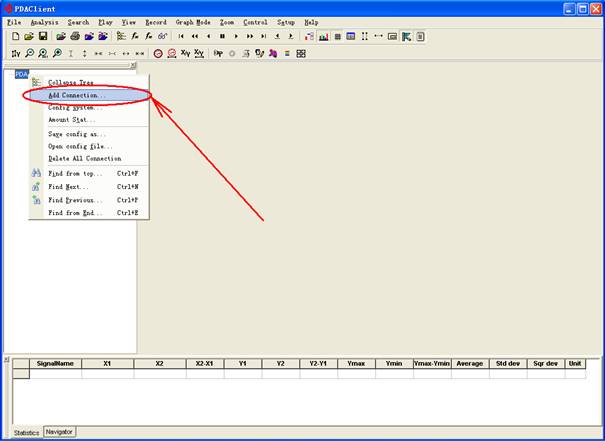Image resolution: width=605 pixels, height=441 pixels.
Task: Close the tree panel with X button
Action: point(133,64)
